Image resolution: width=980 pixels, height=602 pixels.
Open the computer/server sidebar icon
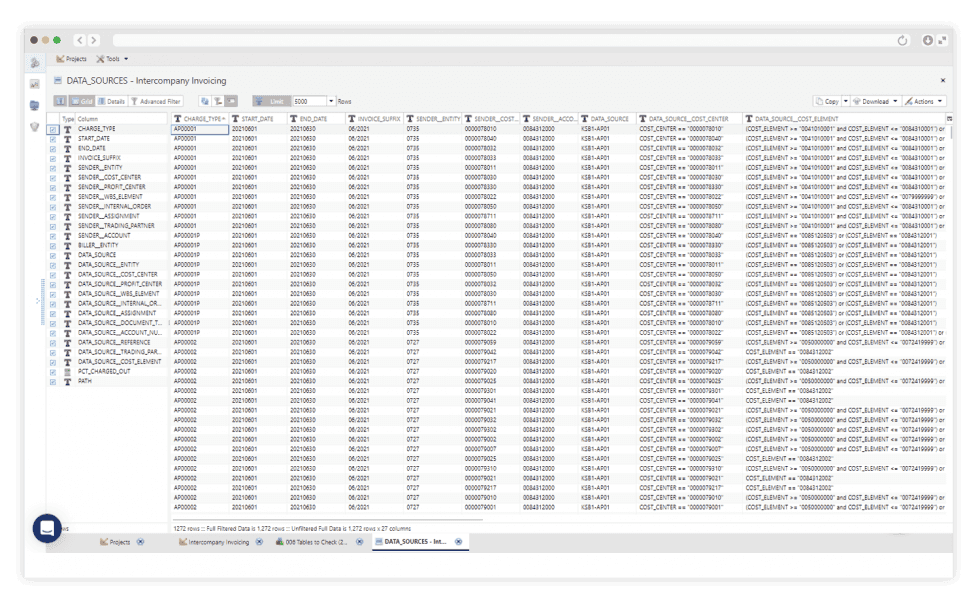click(x=35, y=105)
